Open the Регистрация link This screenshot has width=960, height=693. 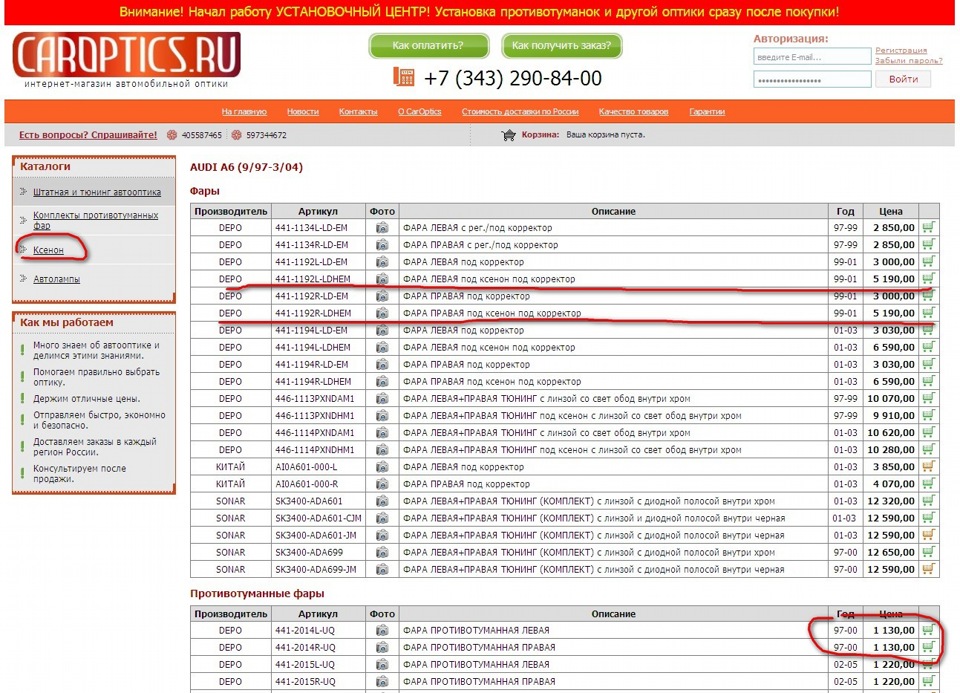901,50
